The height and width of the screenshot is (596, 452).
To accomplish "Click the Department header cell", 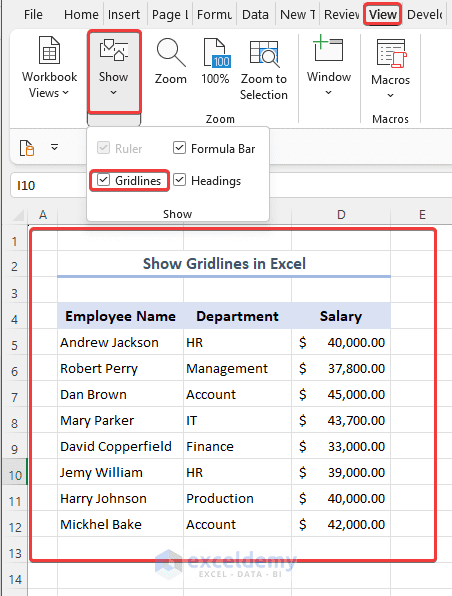I will pos(238,316).
